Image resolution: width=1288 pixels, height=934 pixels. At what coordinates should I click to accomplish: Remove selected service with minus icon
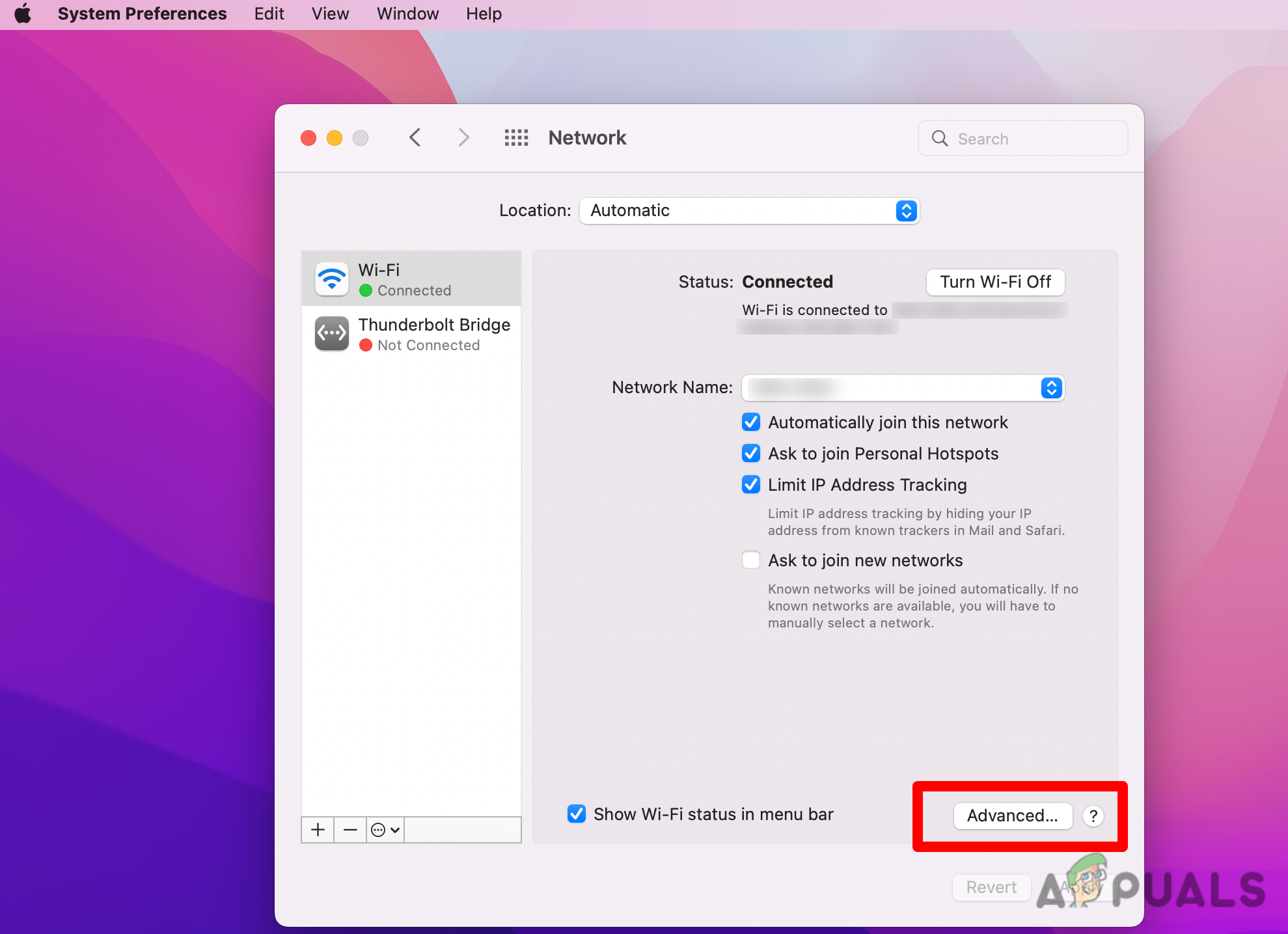tap(349, 829)
